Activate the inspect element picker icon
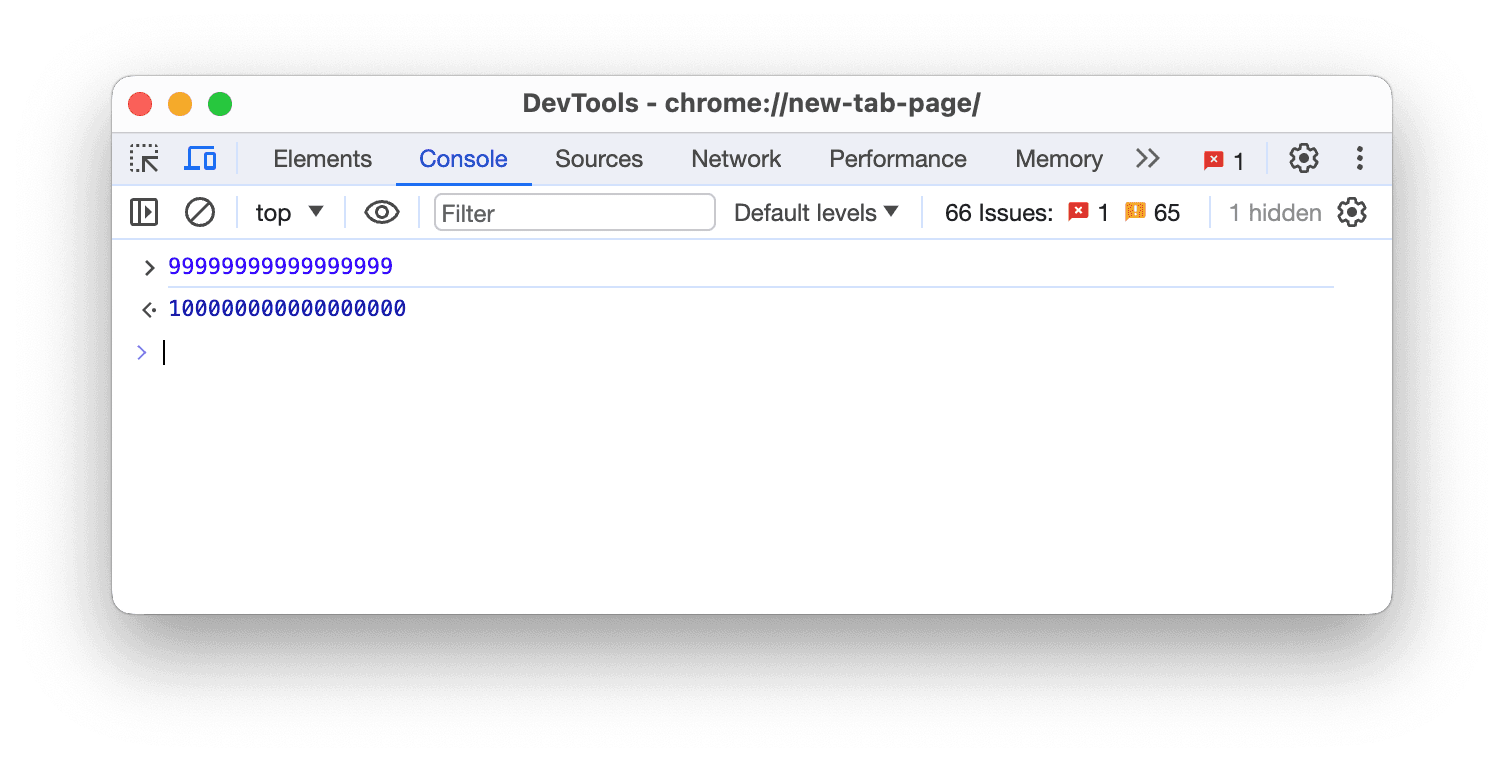This screenshot has height=762, width=1504. click(x=144, y=159)
